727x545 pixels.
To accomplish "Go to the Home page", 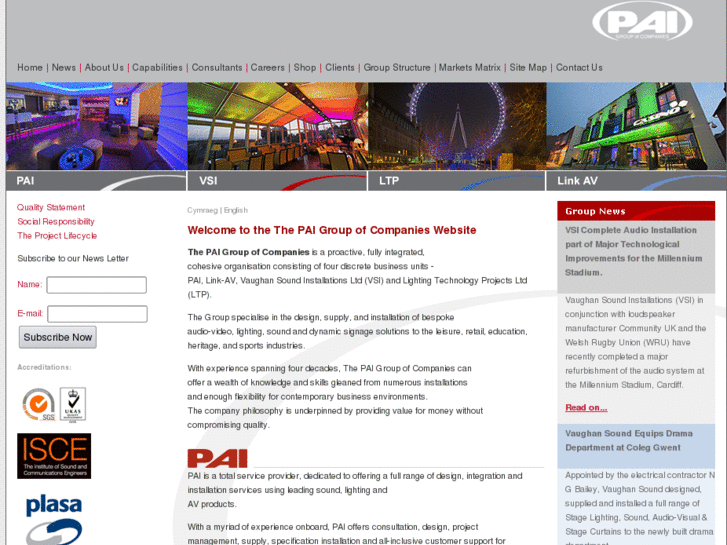I will tap(30, 68).
